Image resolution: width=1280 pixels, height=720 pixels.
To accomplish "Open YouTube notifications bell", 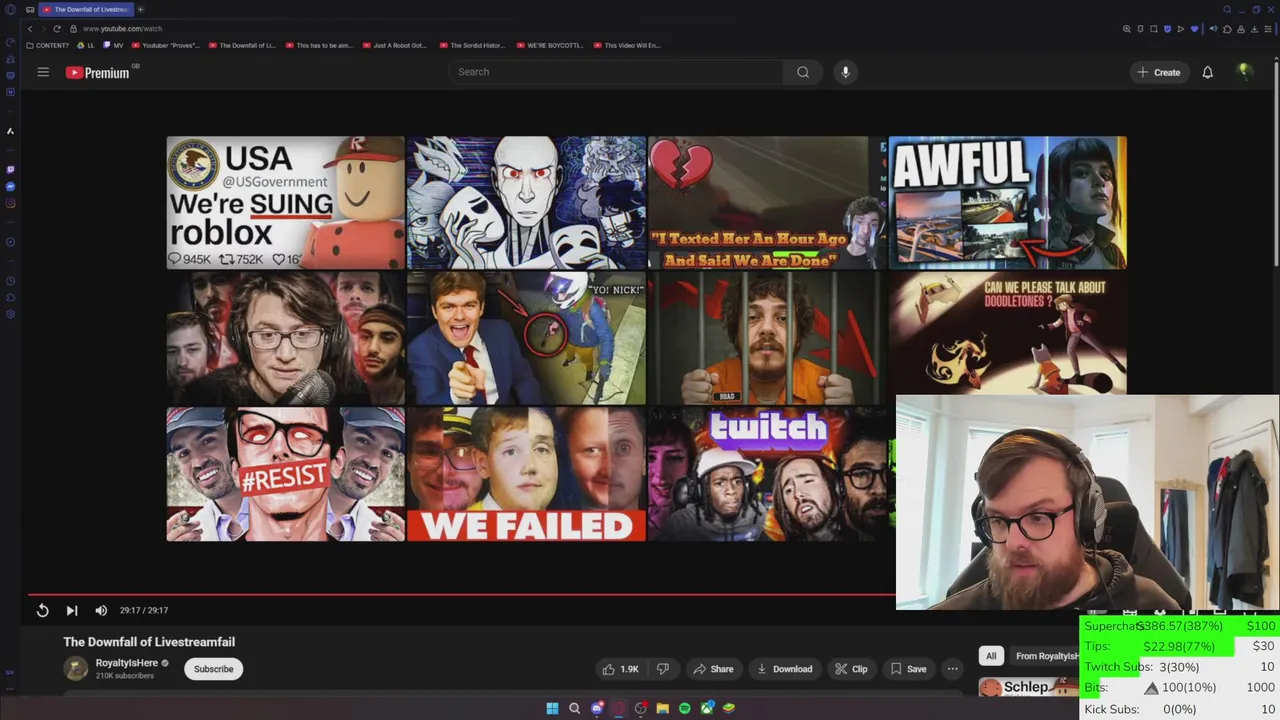I will click(x=1207, y=72).
